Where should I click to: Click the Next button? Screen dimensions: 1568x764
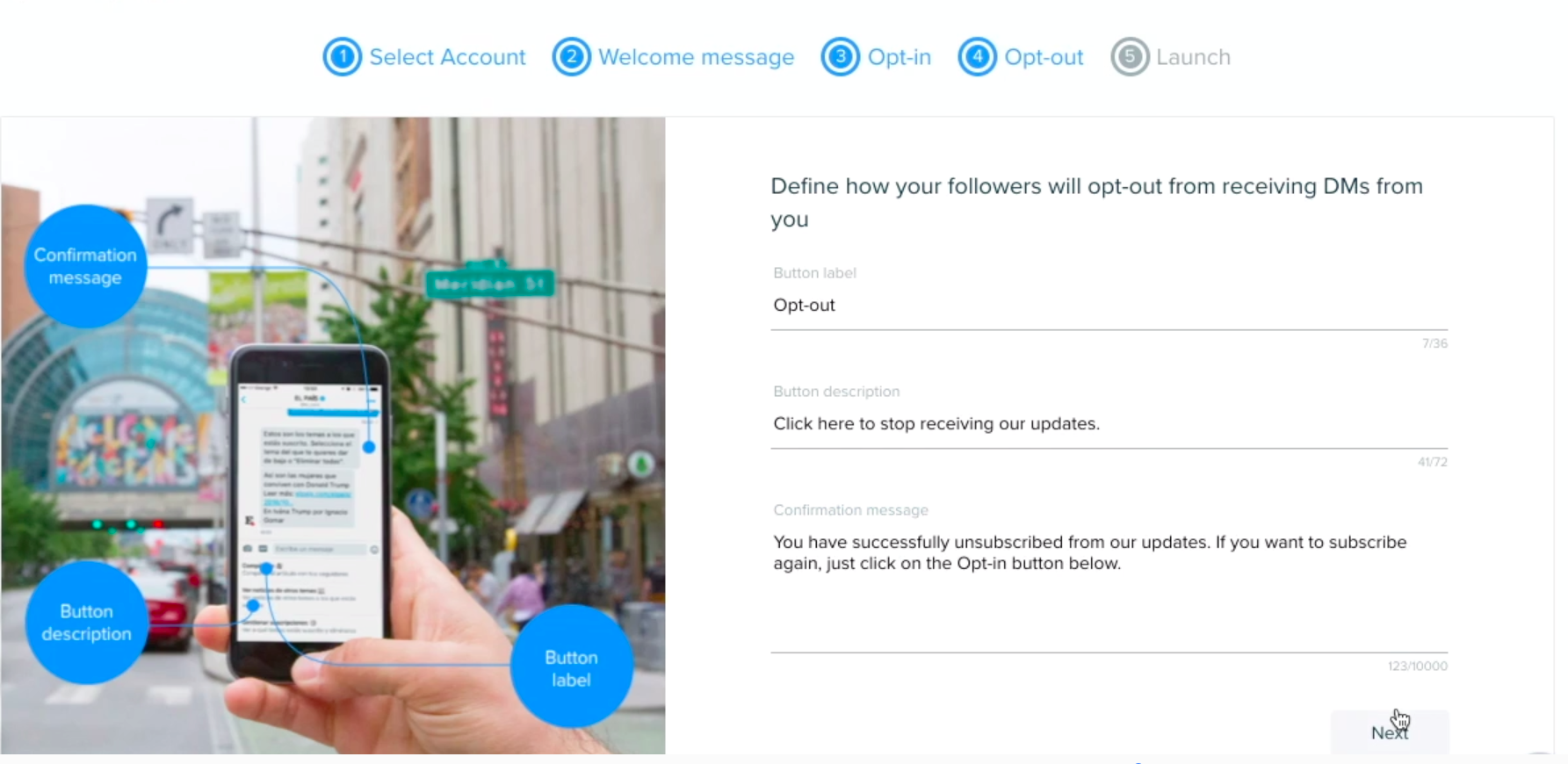pyautogui.click(x=1390, y=732)
